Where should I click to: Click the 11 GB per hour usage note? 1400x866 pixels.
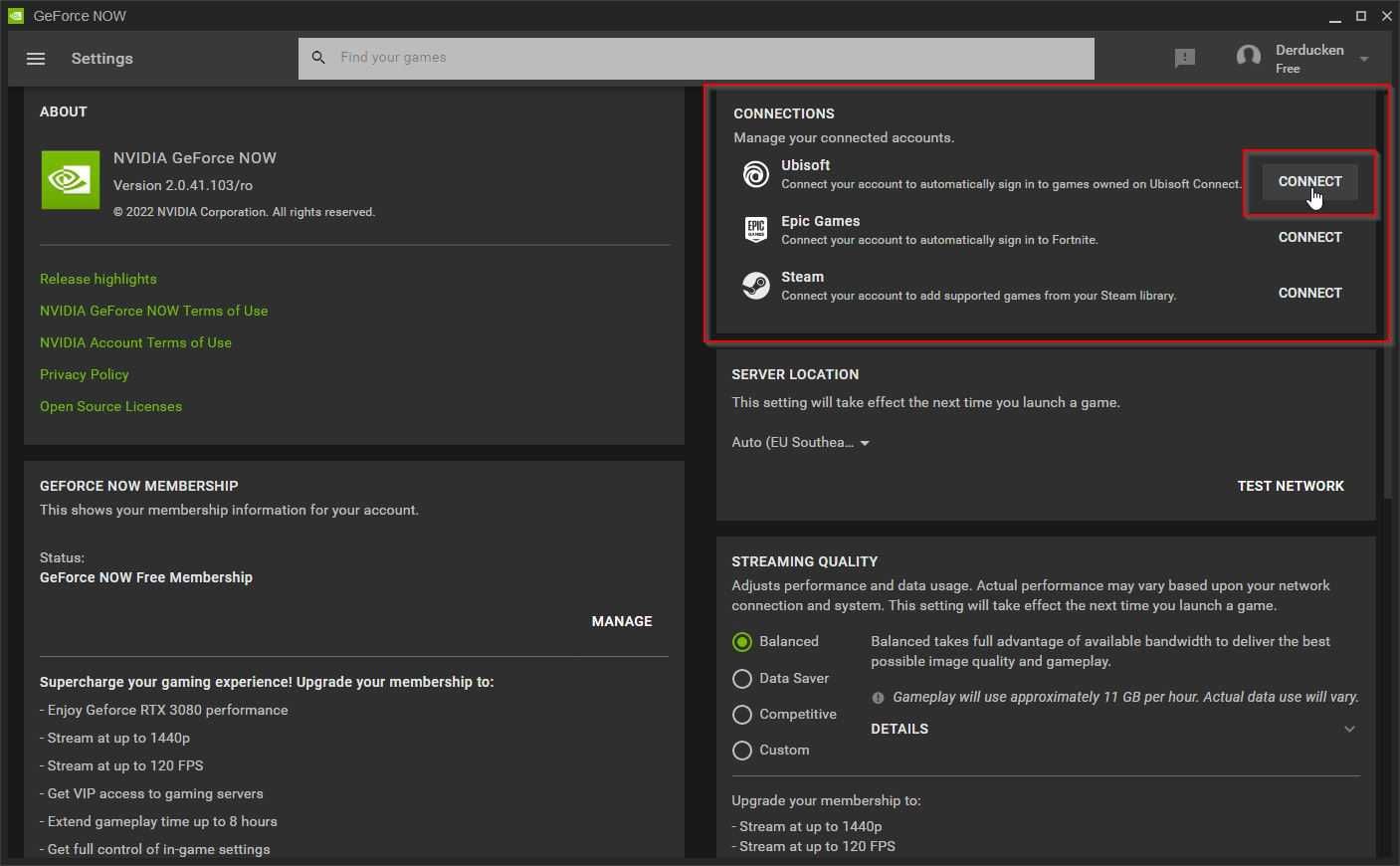click(x=1125, y=698)
